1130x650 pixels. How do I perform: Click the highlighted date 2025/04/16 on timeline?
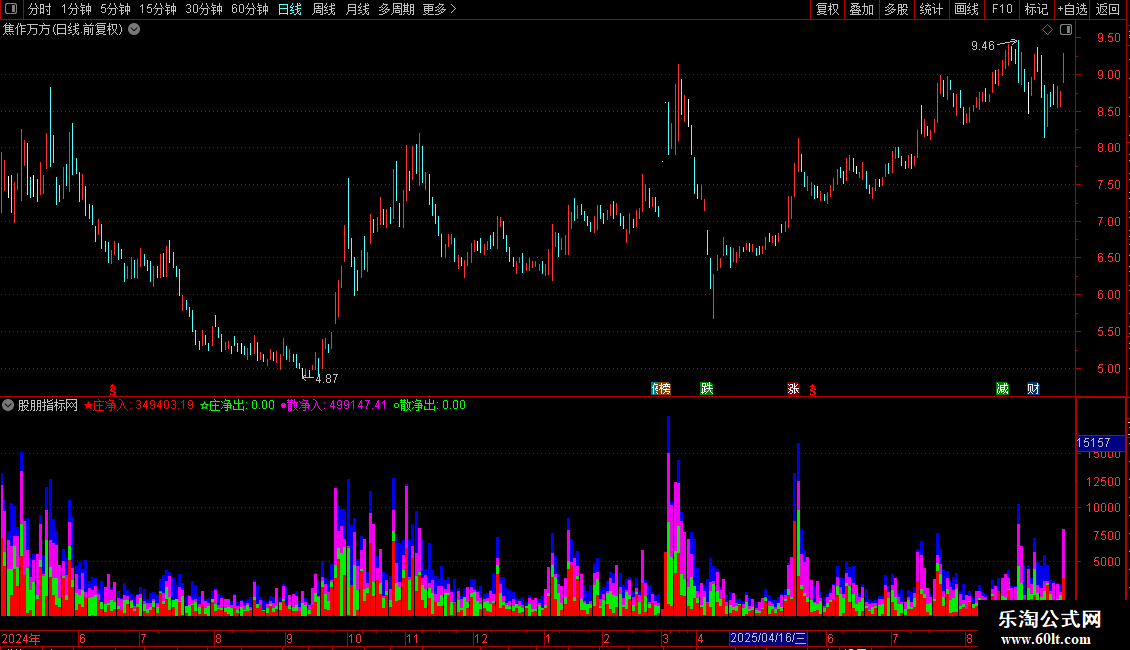[768, 638]
